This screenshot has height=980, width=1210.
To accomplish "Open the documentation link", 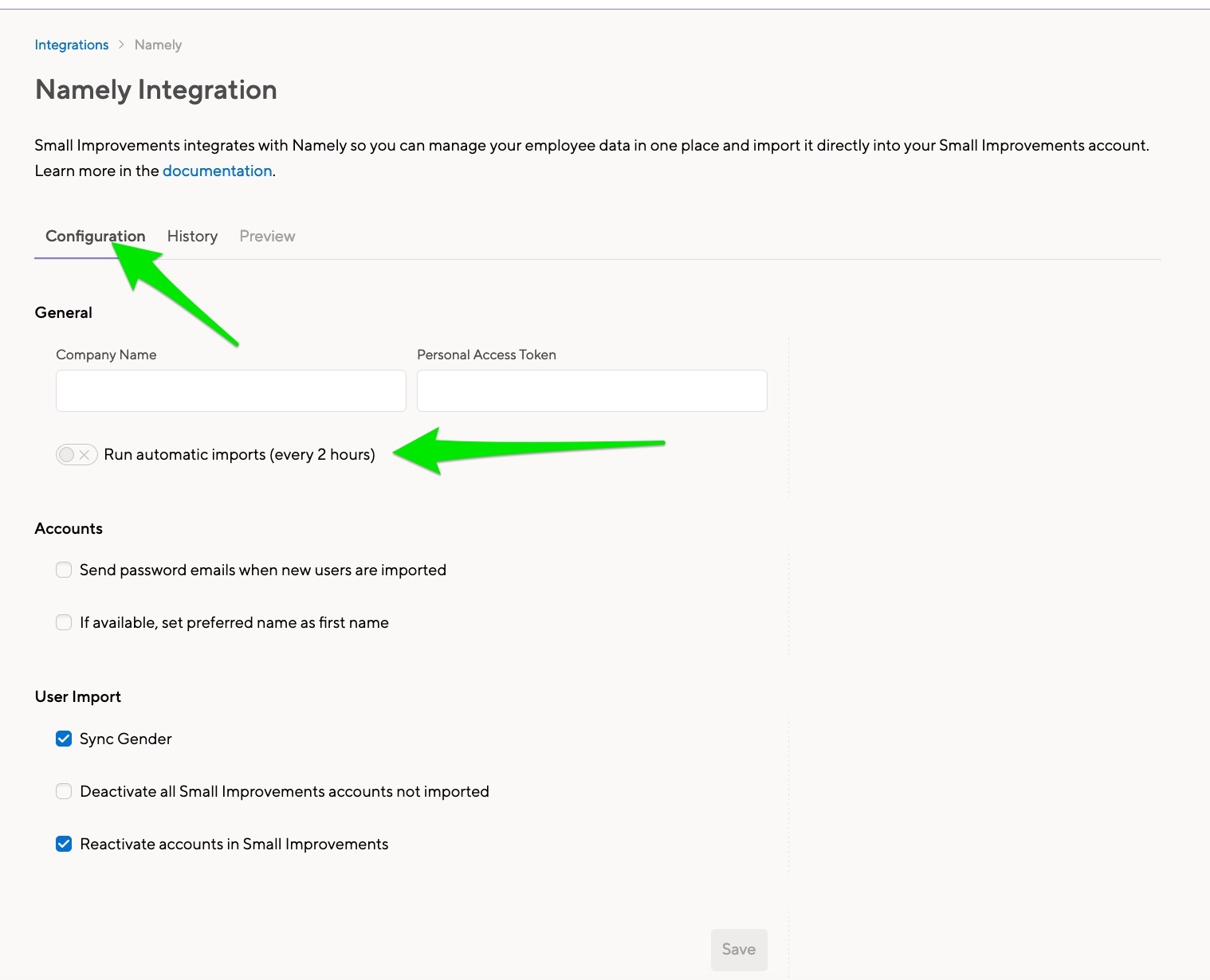I will tap(217, 171).
